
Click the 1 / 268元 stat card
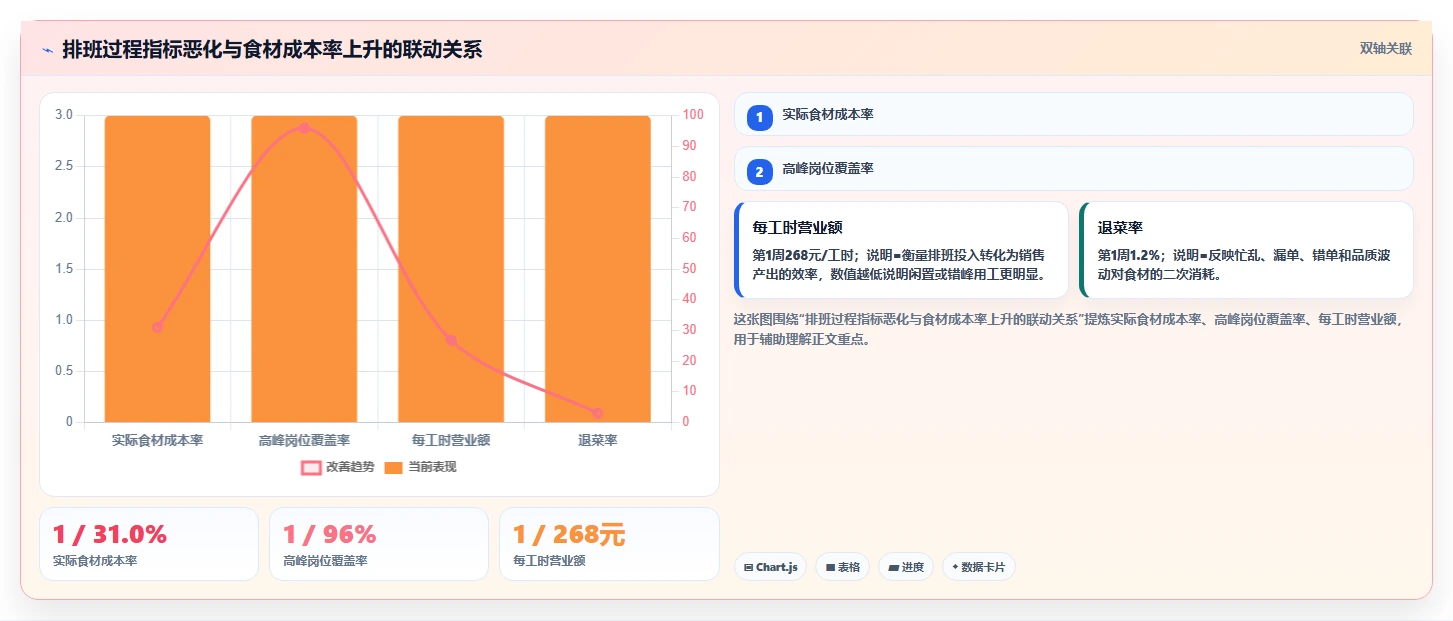[609, 544]
